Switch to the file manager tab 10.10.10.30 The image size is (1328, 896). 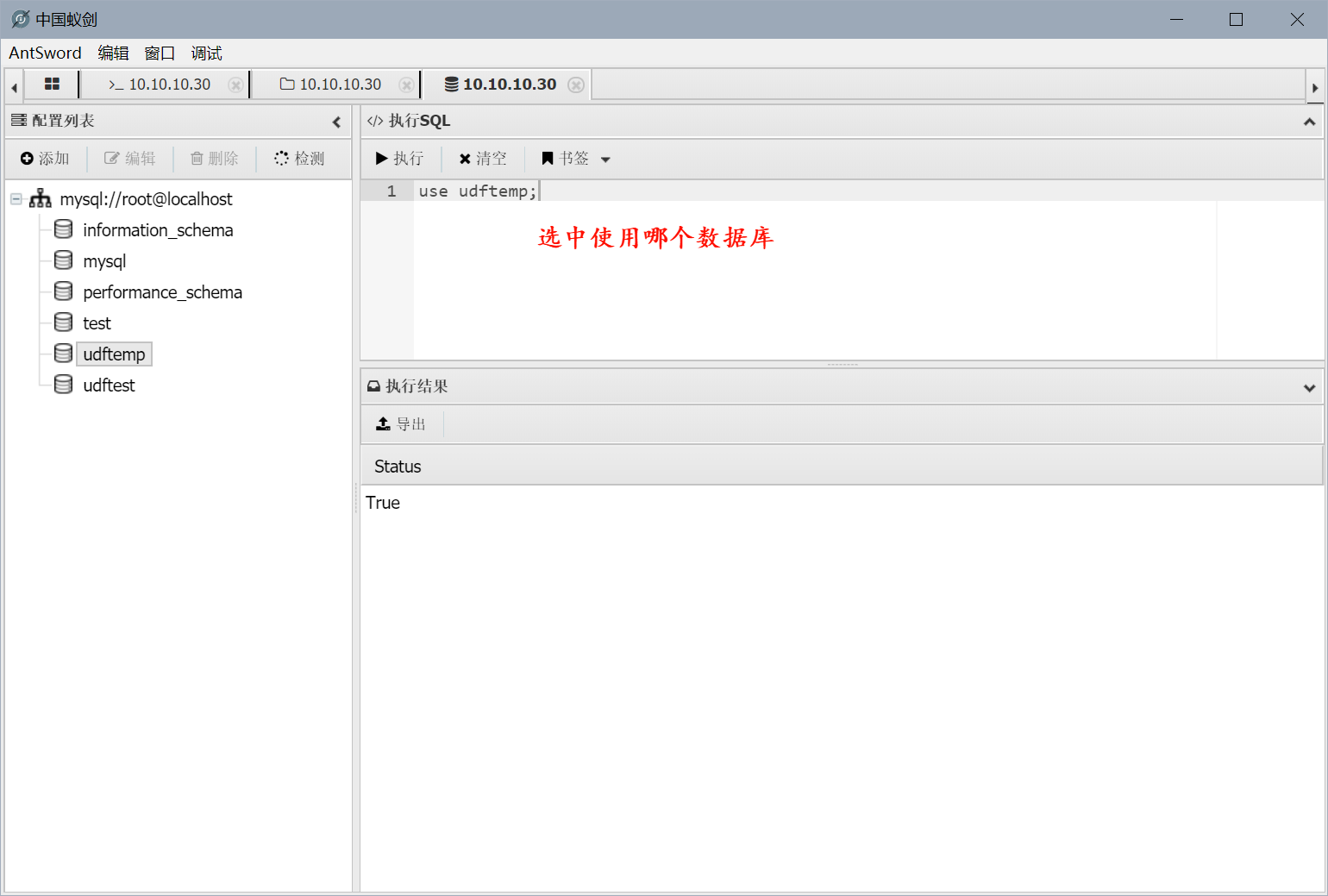click(x=331, y=85)
